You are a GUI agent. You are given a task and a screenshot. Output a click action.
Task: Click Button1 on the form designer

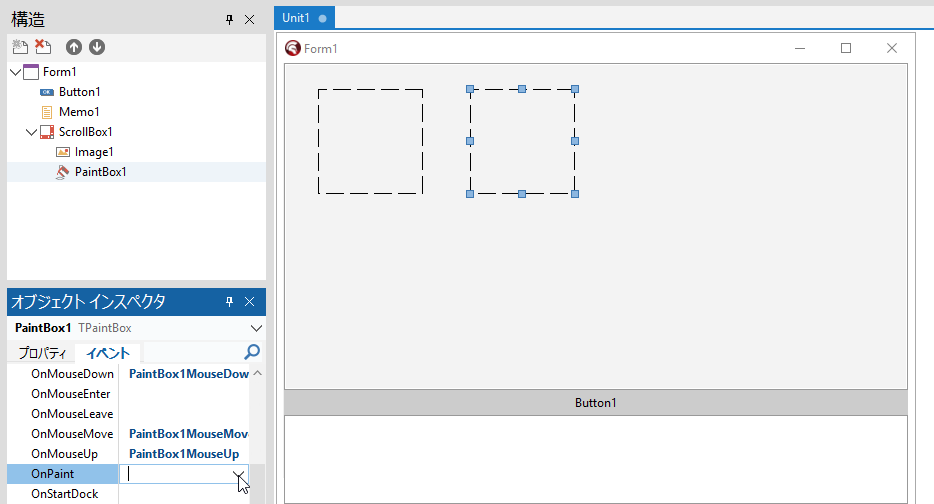pyautogui.click(x=595, y=403)
